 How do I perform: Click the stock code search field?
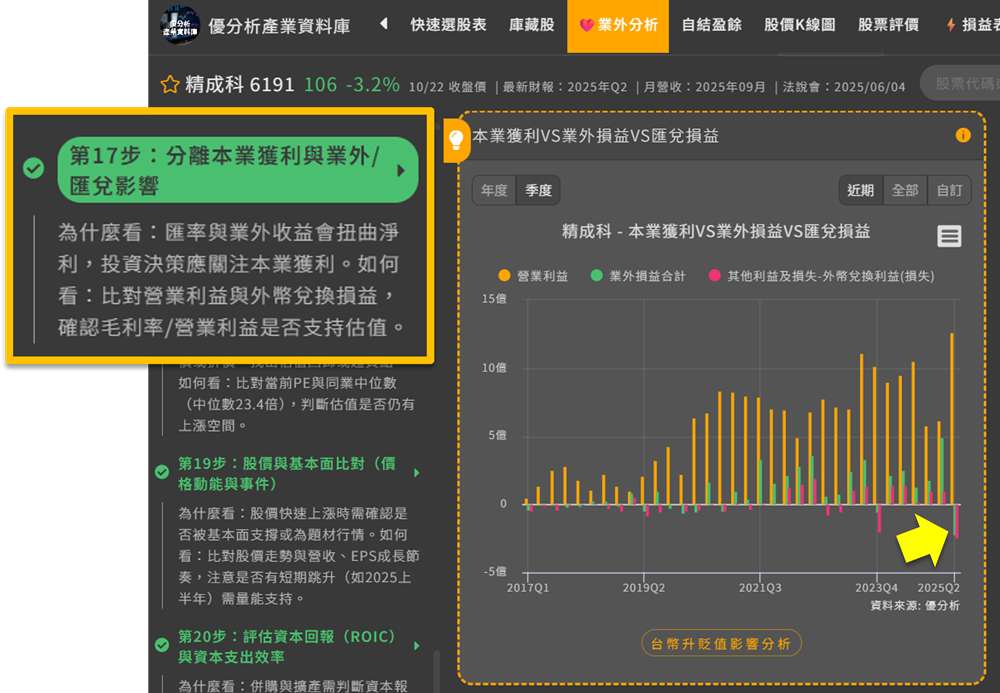[x=960, y=85]
